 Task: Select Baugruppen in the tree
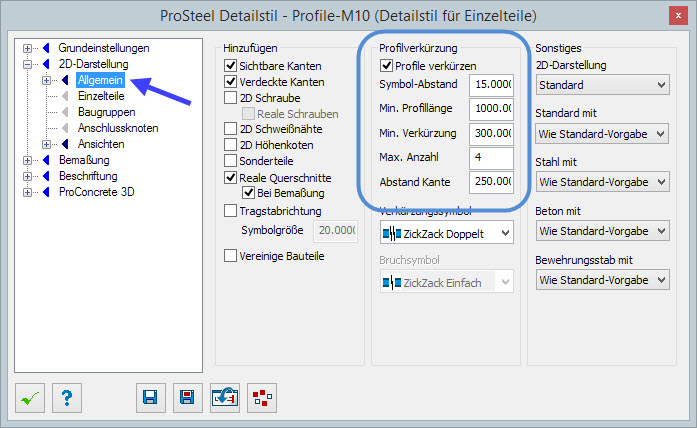(x=106, y=112)
